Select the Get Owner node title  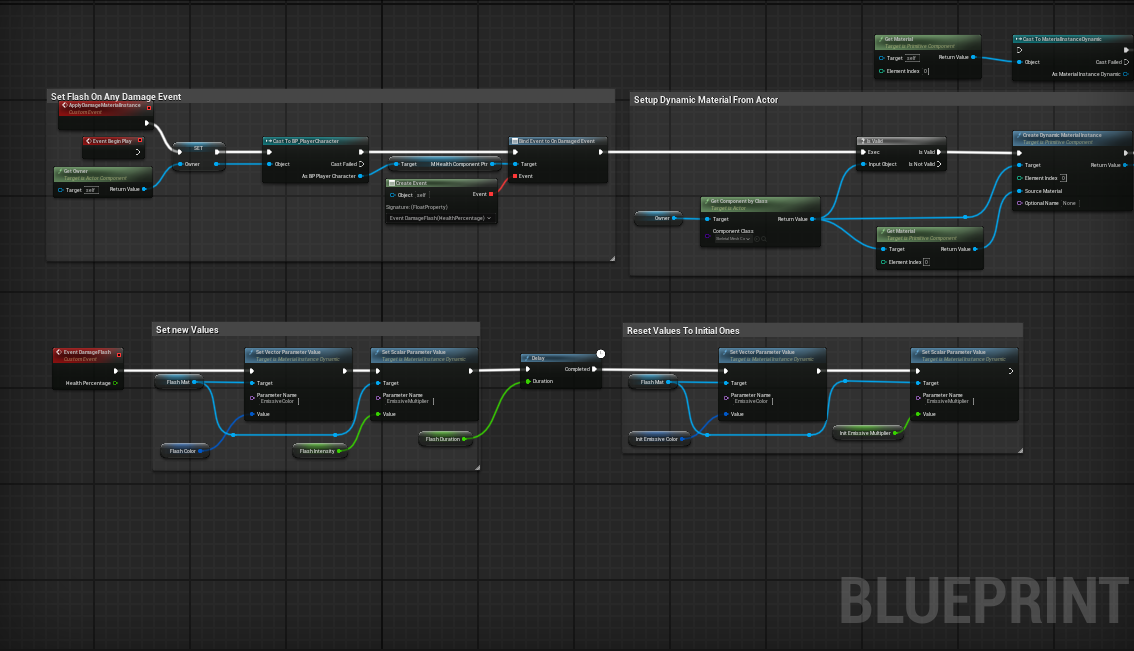75,171
